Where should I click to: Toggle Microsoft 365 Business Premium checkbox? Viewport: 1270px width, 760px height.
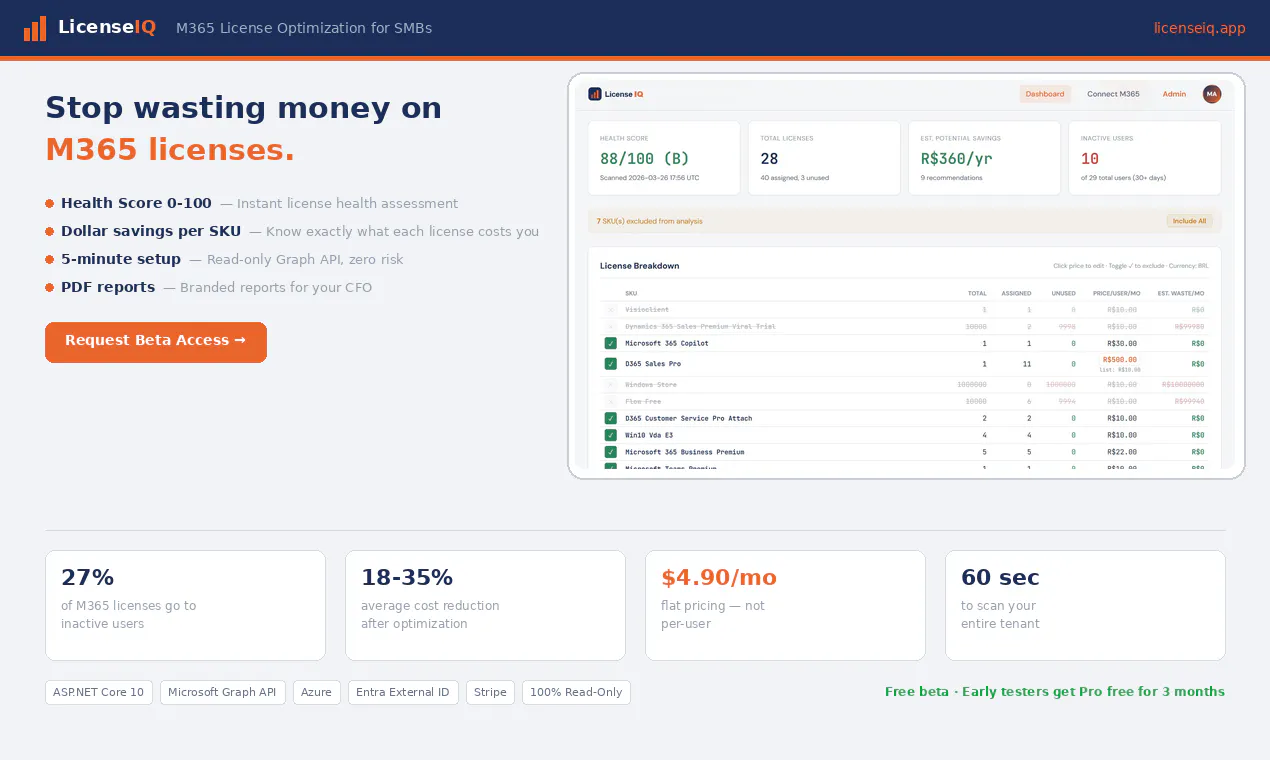[x=611, y=452]
